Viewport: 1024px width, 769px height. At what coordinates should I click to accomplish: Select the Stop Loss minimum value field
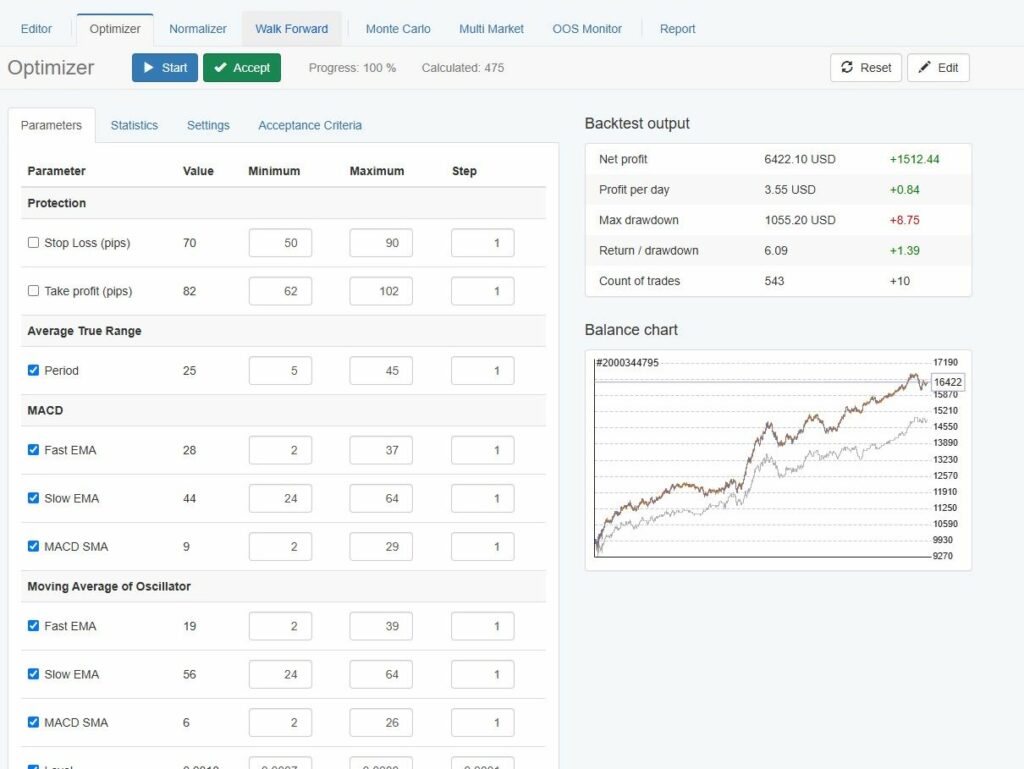point(279,242)
